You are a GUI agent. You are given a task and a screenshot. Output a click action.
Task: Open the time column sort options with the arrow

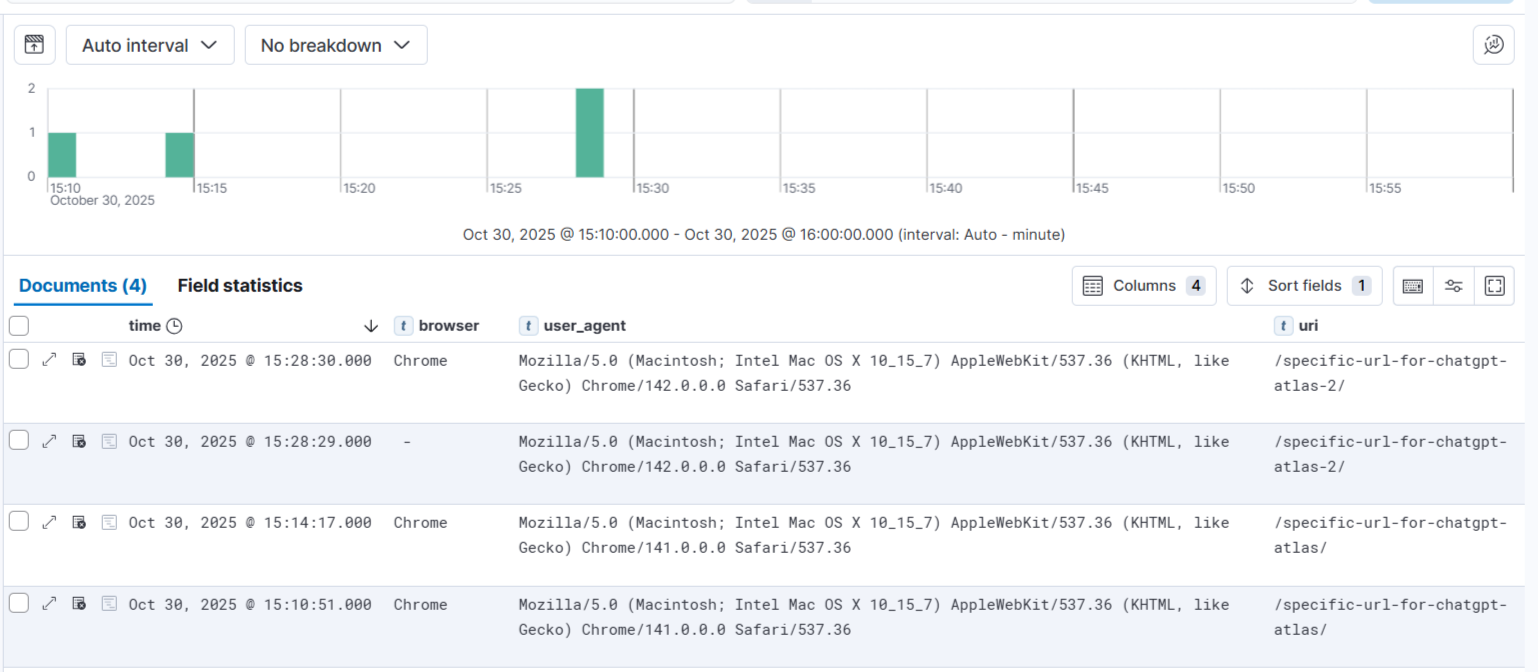click(x=371, y=326)
